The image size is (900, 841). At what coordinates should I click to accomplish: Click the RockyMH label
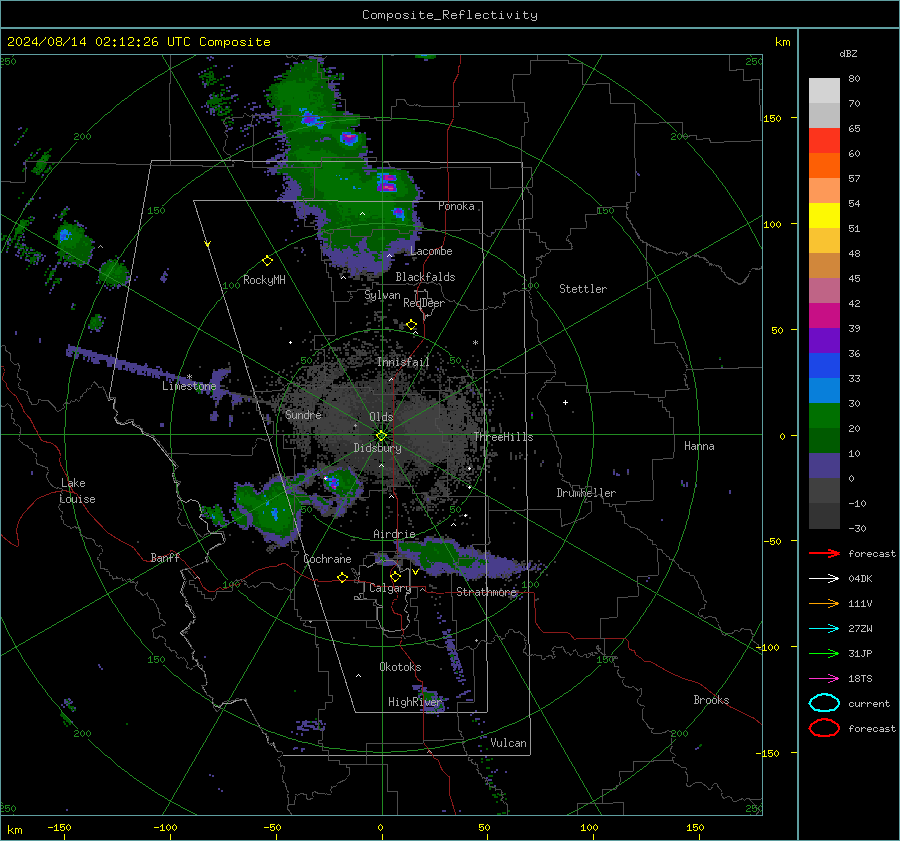[x=264, y=280]
